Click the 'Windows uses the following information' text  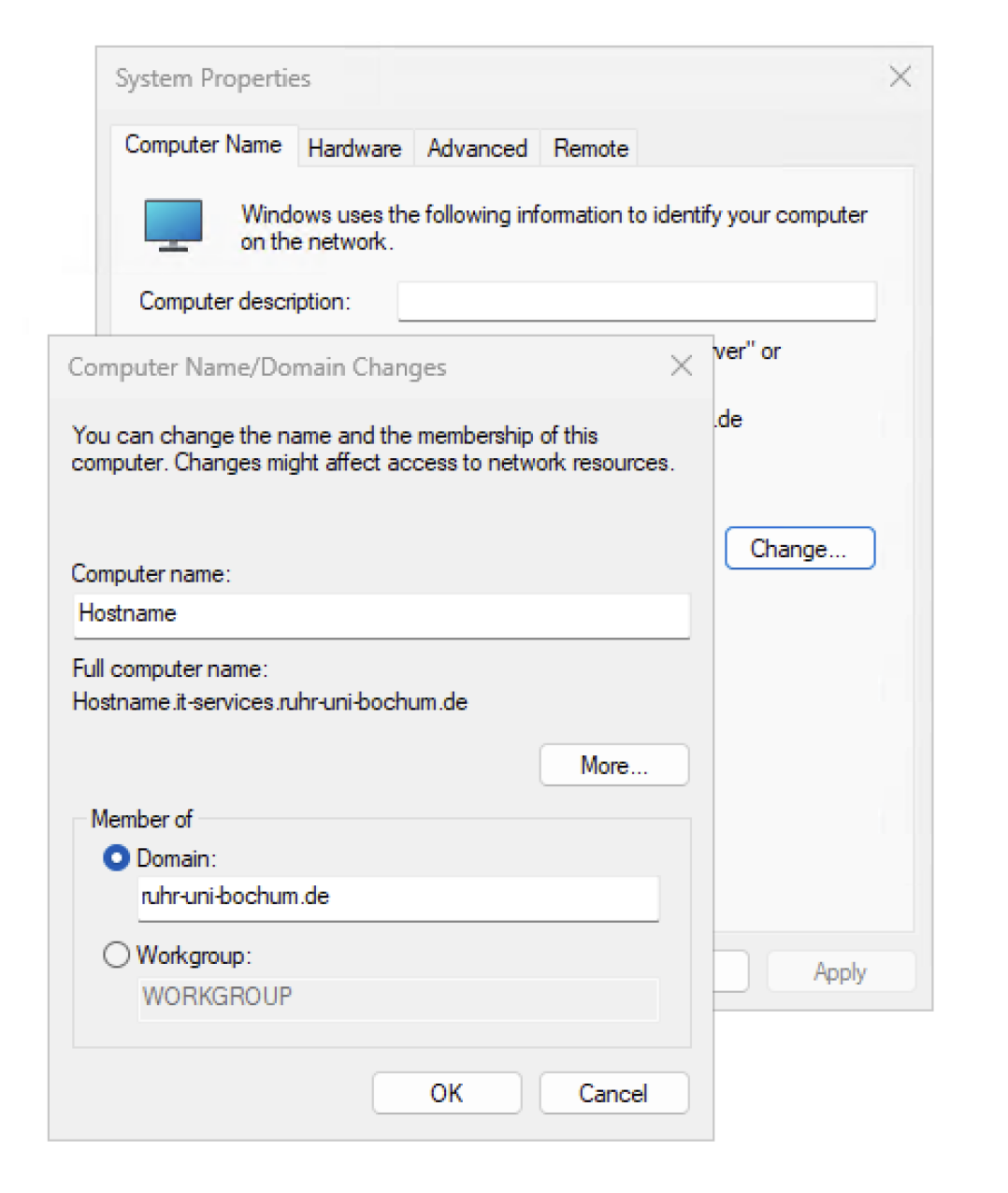point(554,227)
